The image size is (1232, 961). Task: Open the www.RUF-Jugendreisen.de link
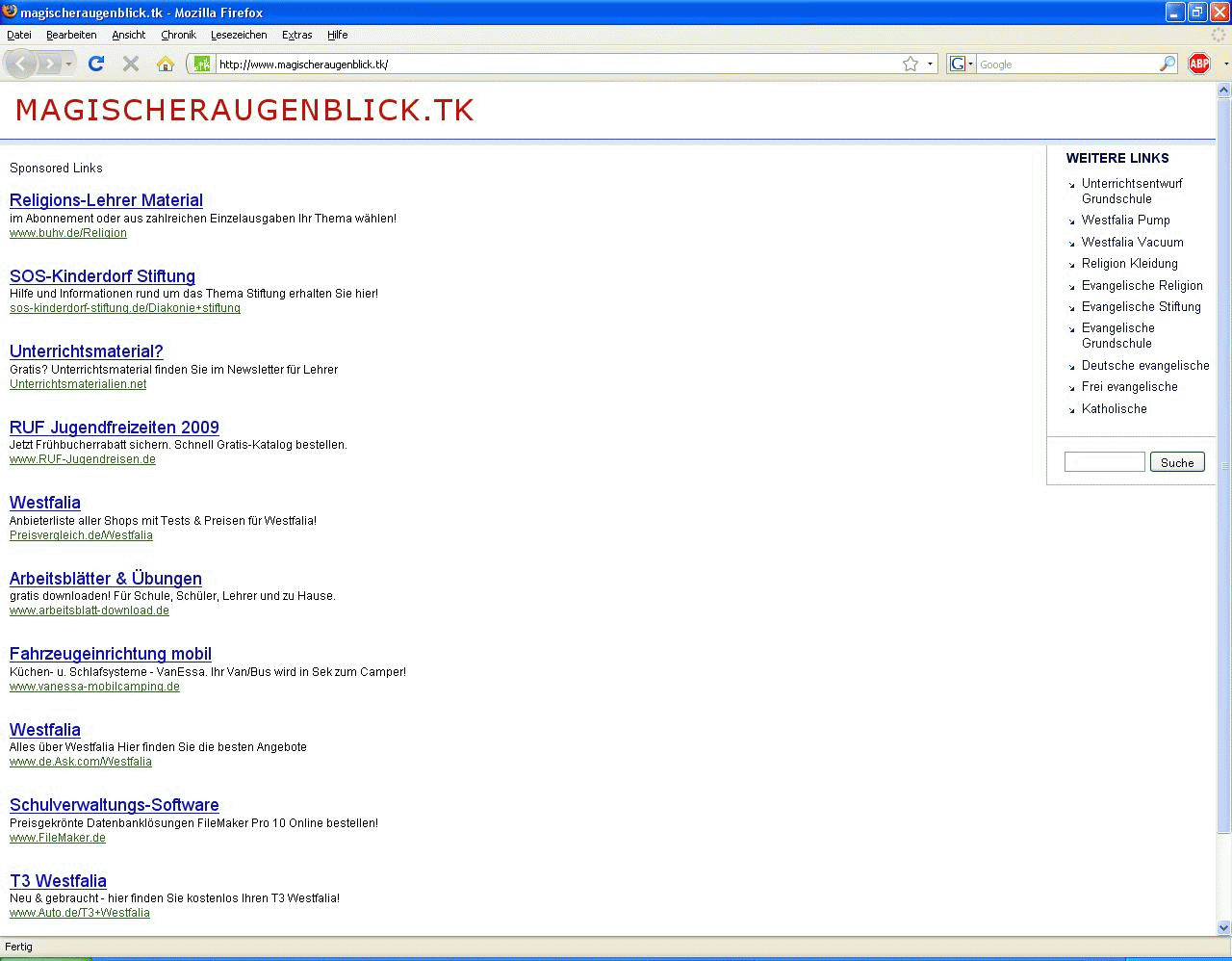pyautogui.click(x=83, y=459)
